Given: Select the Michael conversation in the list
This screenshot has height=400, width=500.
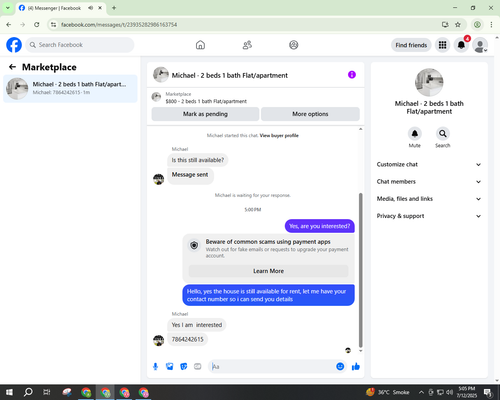Looking at the screenshot, I should [70, 88].
